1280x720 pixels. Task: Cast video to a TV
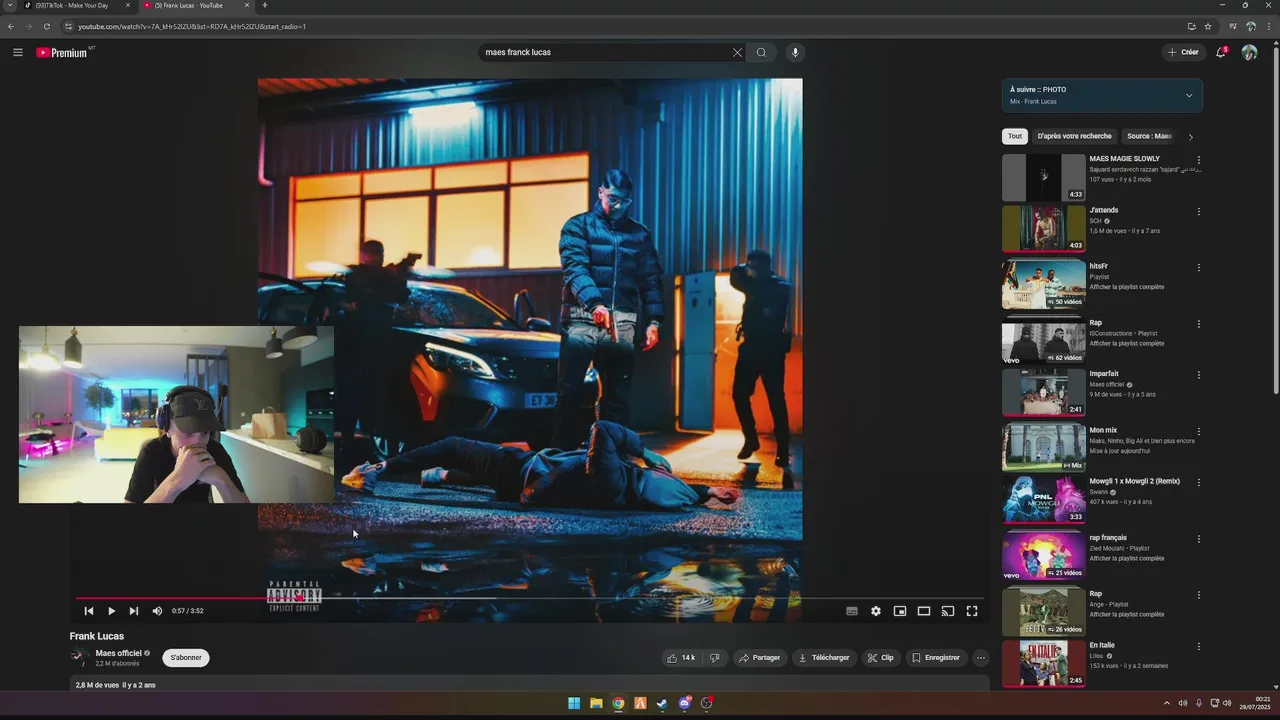point(948,611)
